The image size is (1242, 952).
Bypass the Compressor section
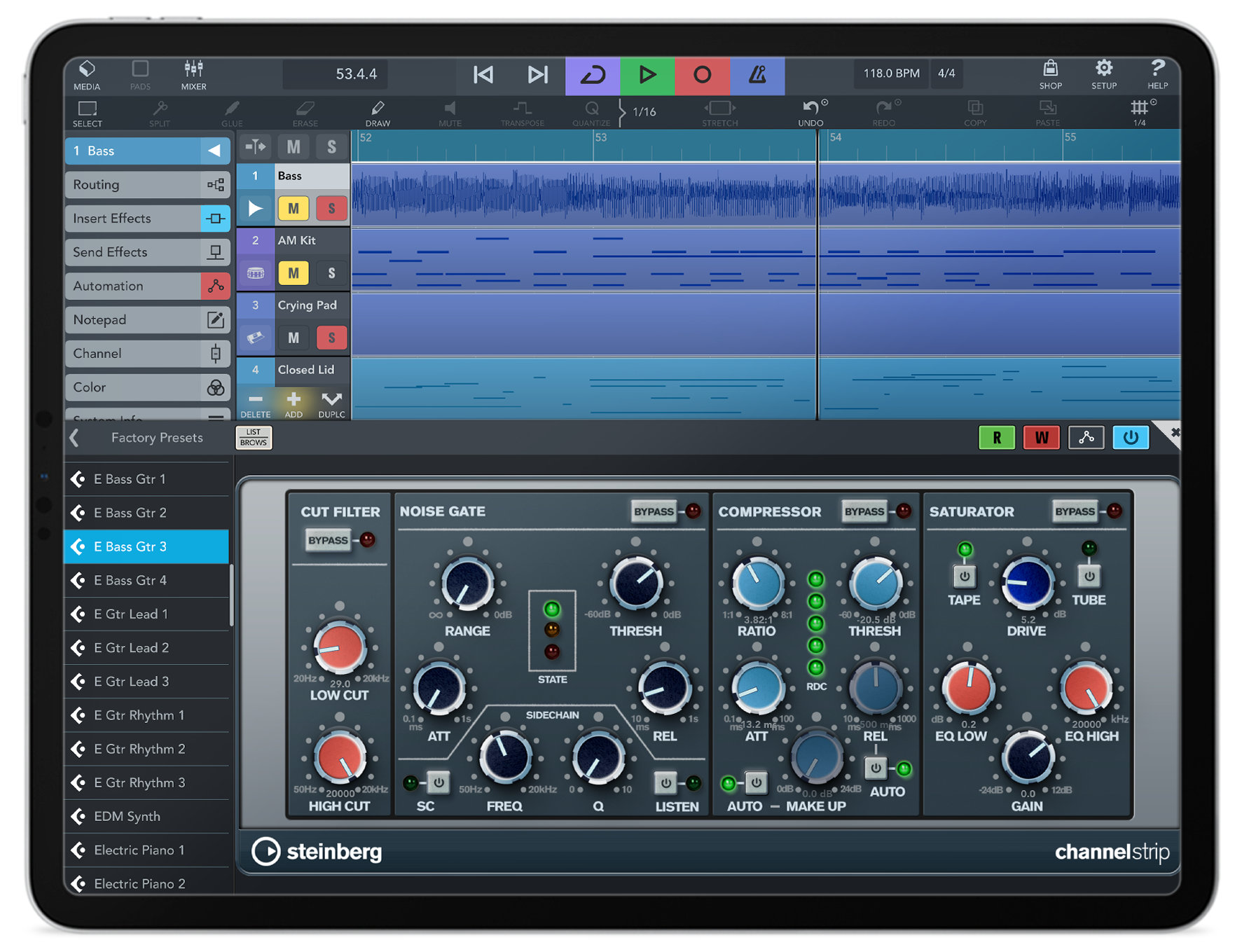[864, 511]
